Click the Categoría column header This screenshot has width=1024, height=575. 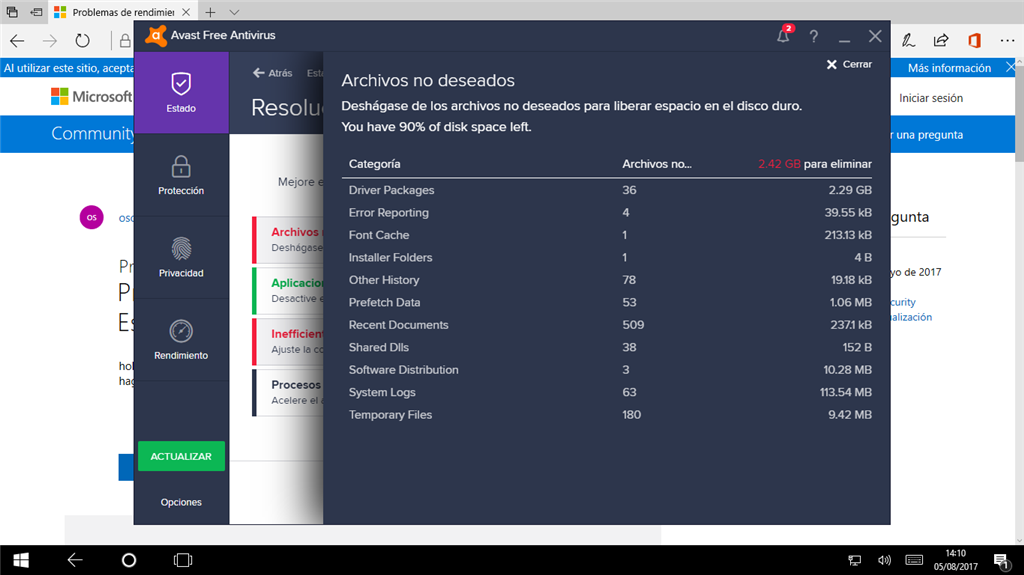click(374, 164)
